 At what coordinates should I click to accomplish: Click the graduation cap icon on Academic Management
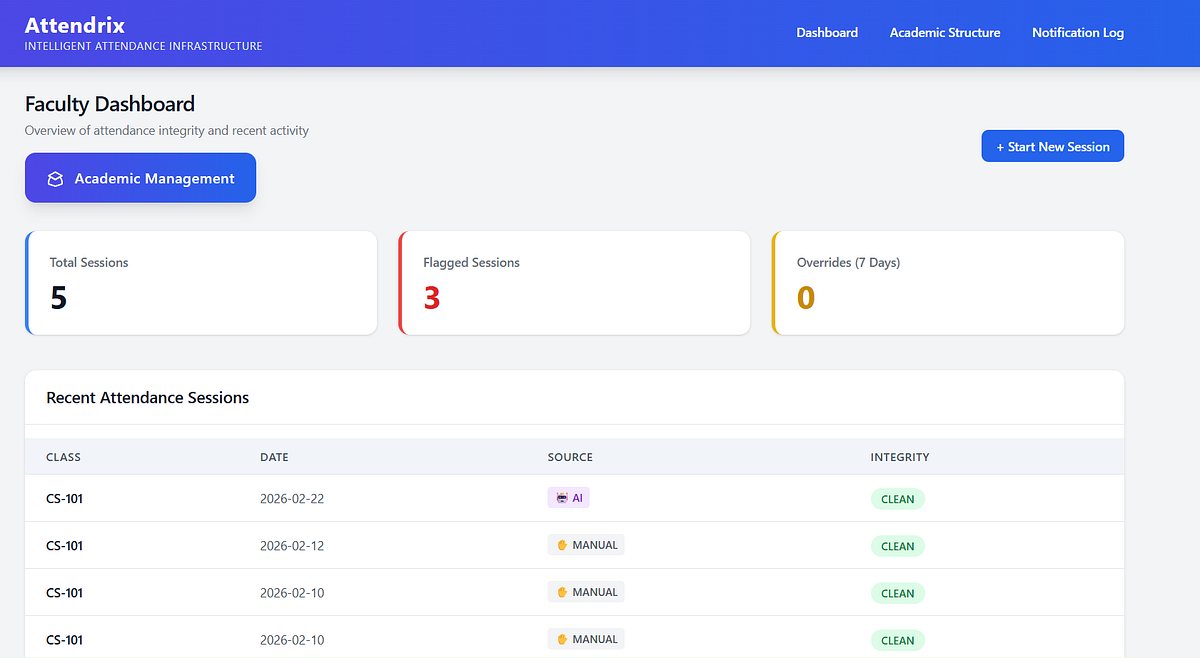[56, 179]
